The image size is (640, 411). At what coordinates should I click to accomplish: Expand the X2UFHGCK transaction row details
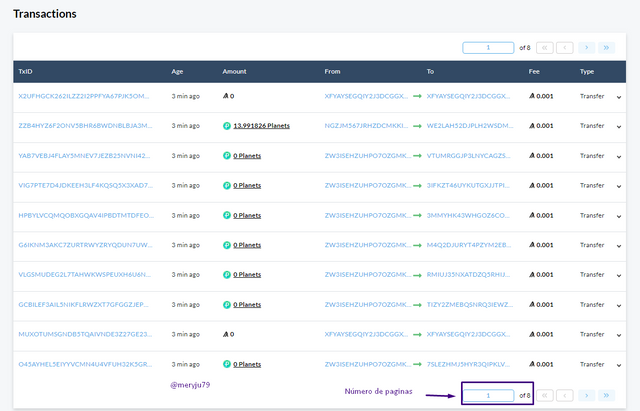618,97
